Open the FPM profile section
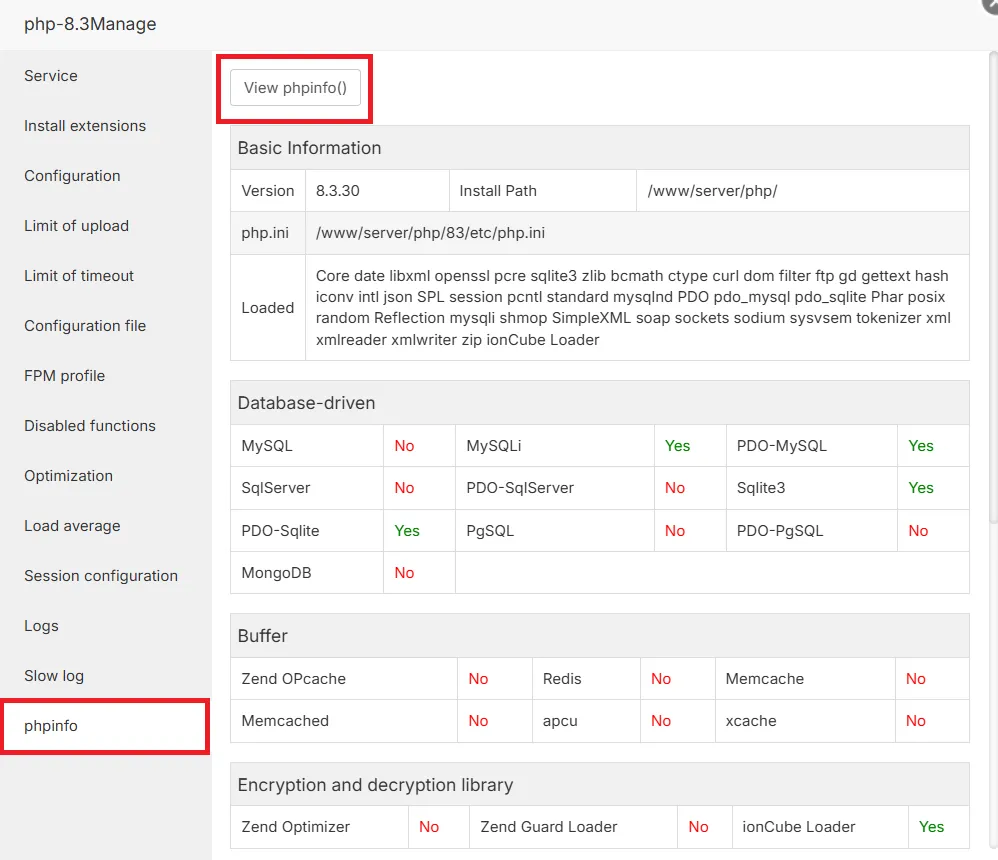This screenshot has width=998, height=860. [65, 376]
